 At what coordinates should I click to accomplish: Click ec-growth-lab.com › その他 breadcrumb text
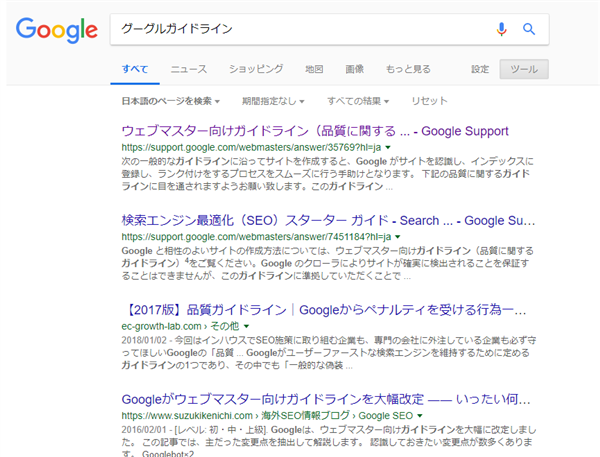click(x=180, y=326)
